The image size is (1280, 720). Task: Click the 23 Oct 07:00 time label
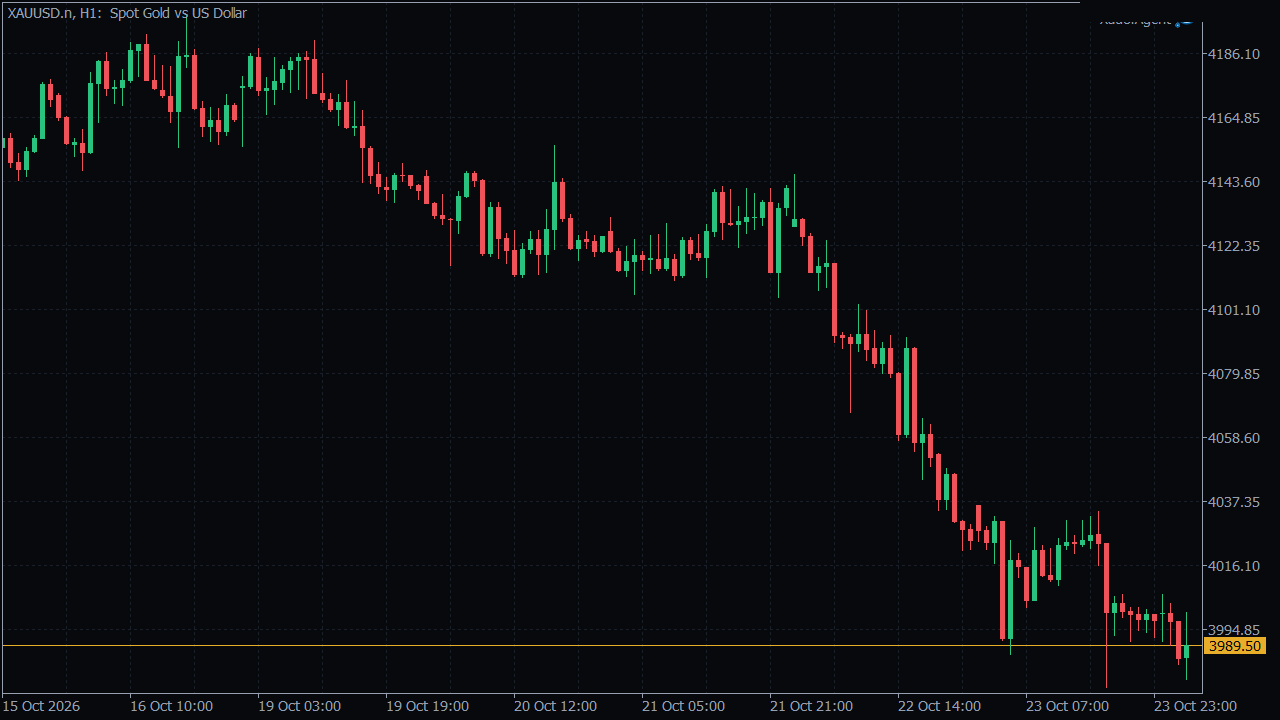point(1067,706)
